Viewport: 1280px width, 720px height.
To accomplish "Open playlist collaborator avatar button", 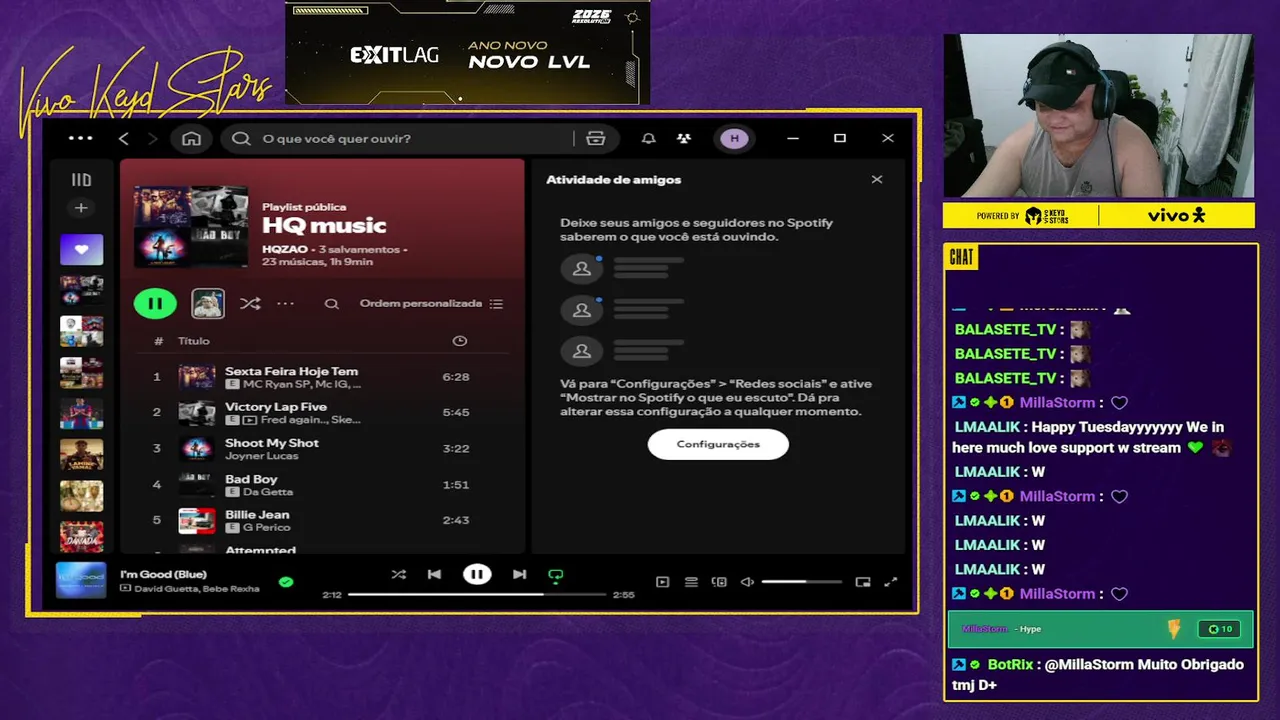I will (208, 303).
